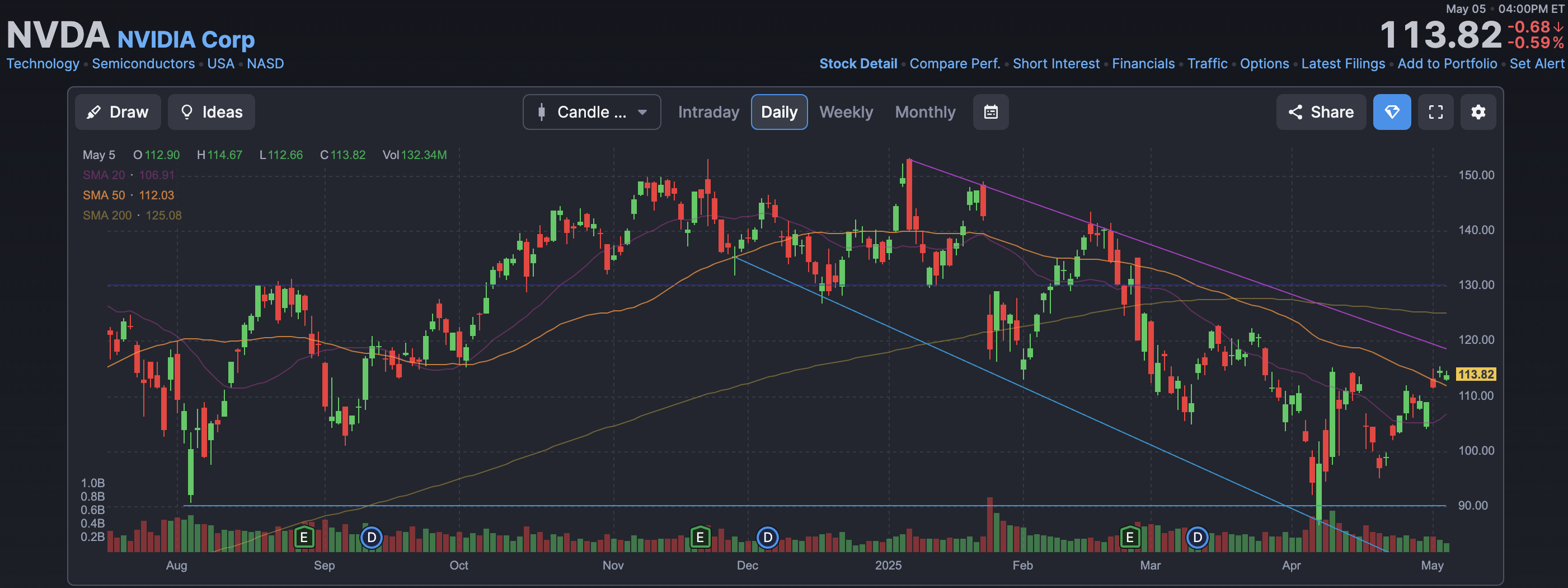Screen dimensions: 1568x588
Task: Click Set Alert link
Action: click(x=1536, y=63)
